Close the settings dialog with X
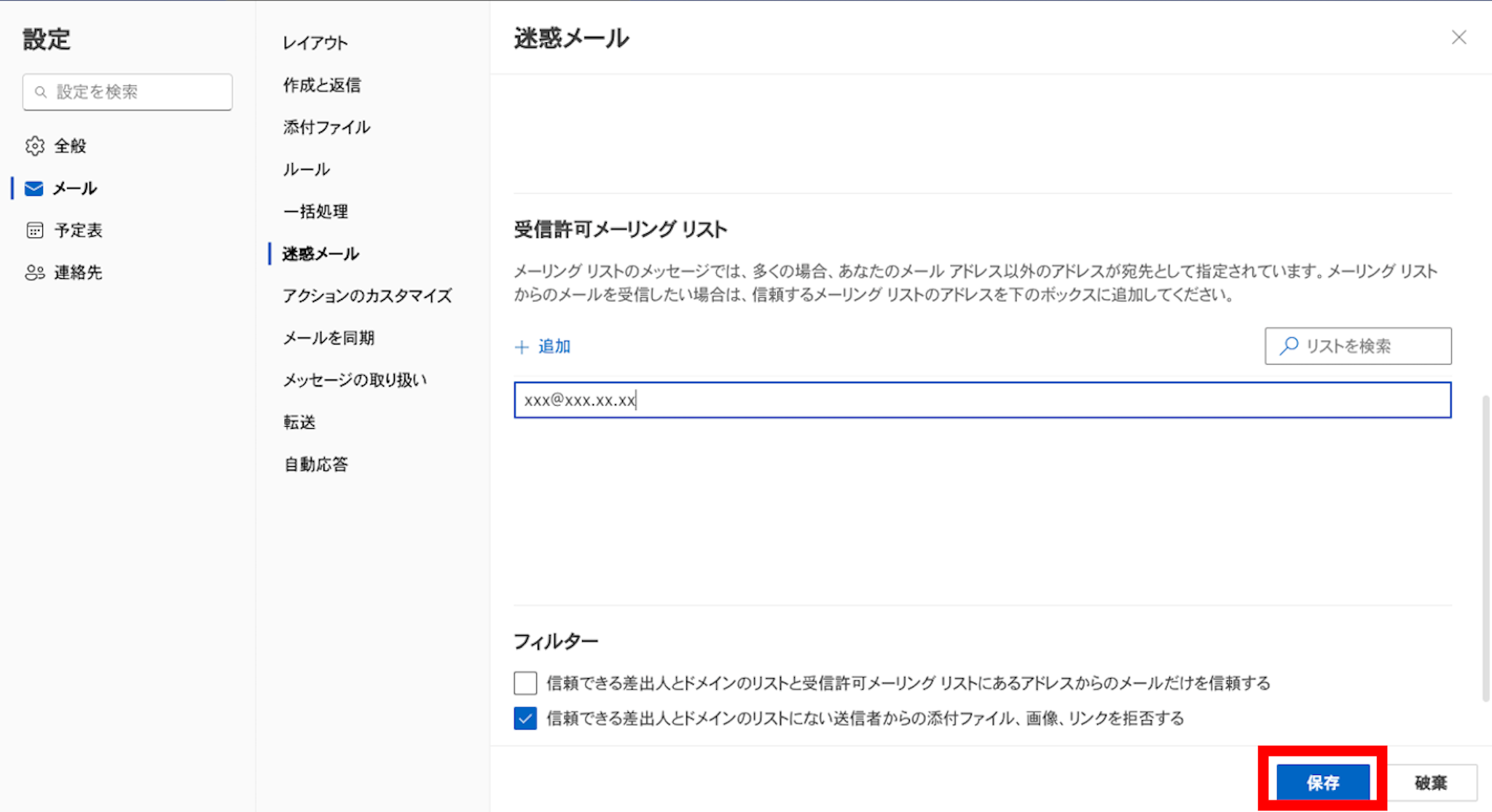The width and height of the screenshot is (1492, 812). click(1458, 38)
